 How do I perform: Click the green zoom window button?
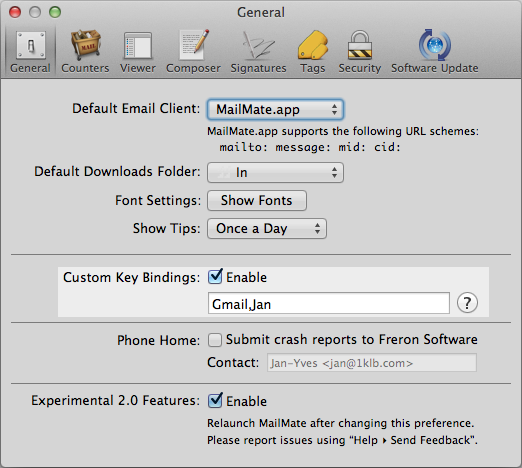coord(55,12)
